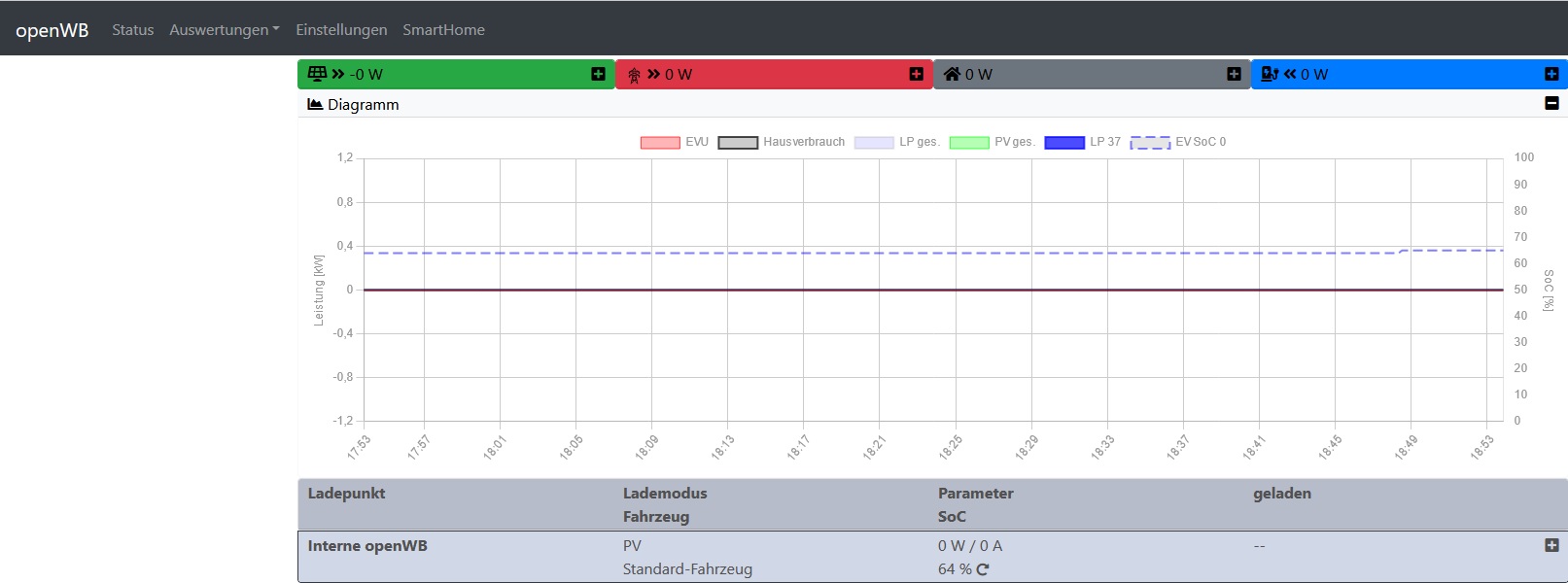Screen dimensions: 1568x583
Task: Click the Diagramm chart icon
Action: (x=315, y=104)
